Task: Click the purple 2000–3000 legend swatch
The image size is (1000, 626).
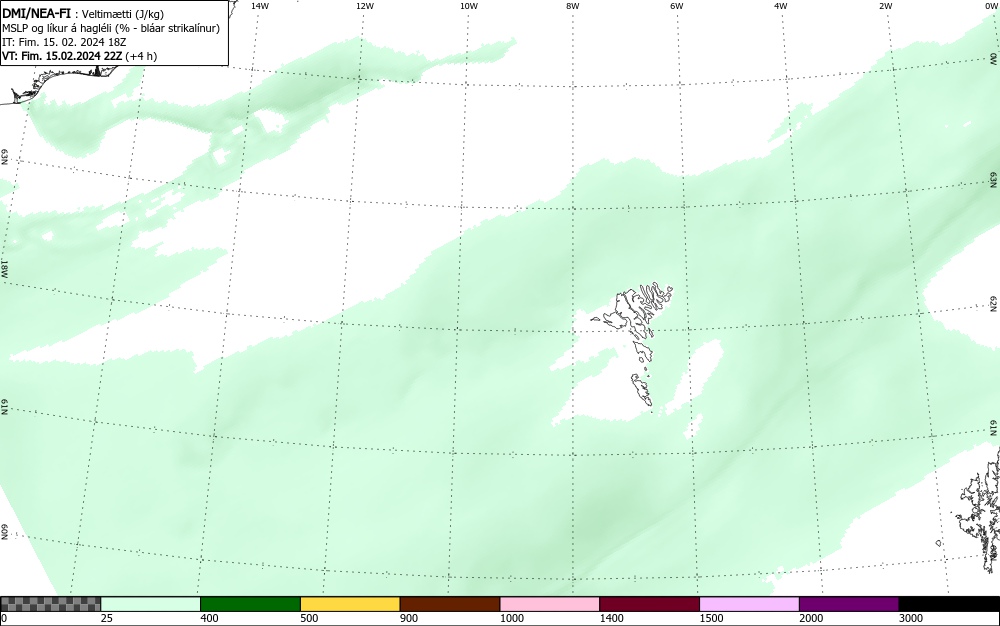Action: point(849,604)
